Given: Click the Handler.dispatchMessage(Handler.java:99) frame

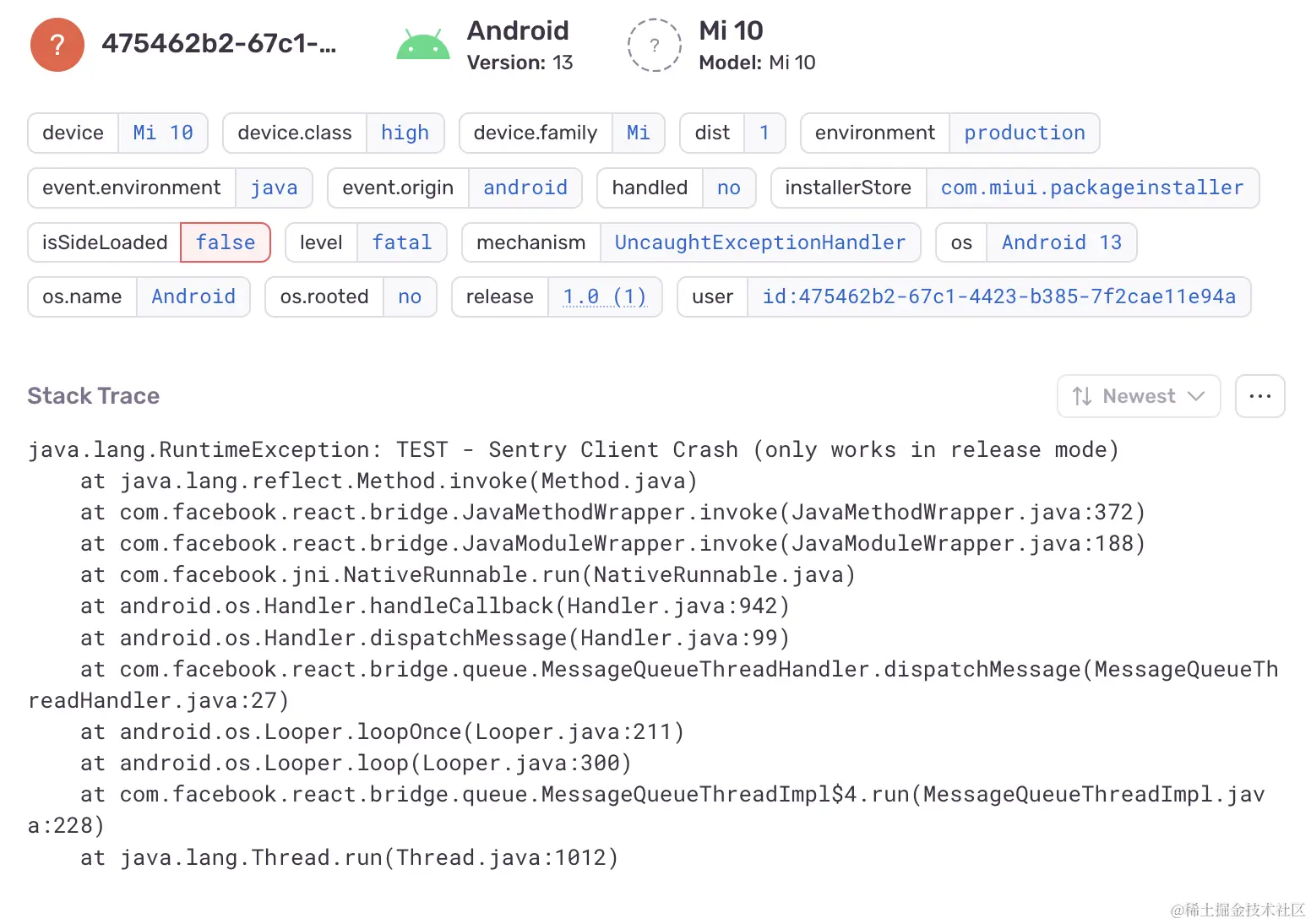Looking at the screenshot, I should (x=434, y=638).
